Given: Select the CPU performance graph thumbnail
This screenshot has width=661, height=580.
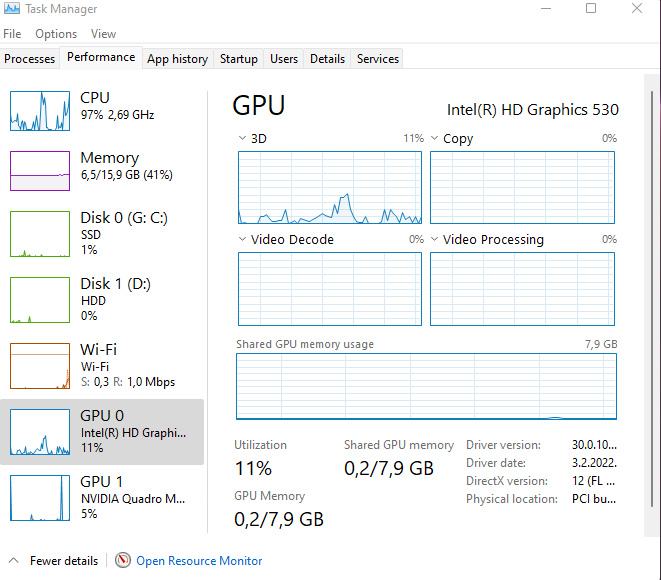Looking at the screenshot, I should point(39,110).
